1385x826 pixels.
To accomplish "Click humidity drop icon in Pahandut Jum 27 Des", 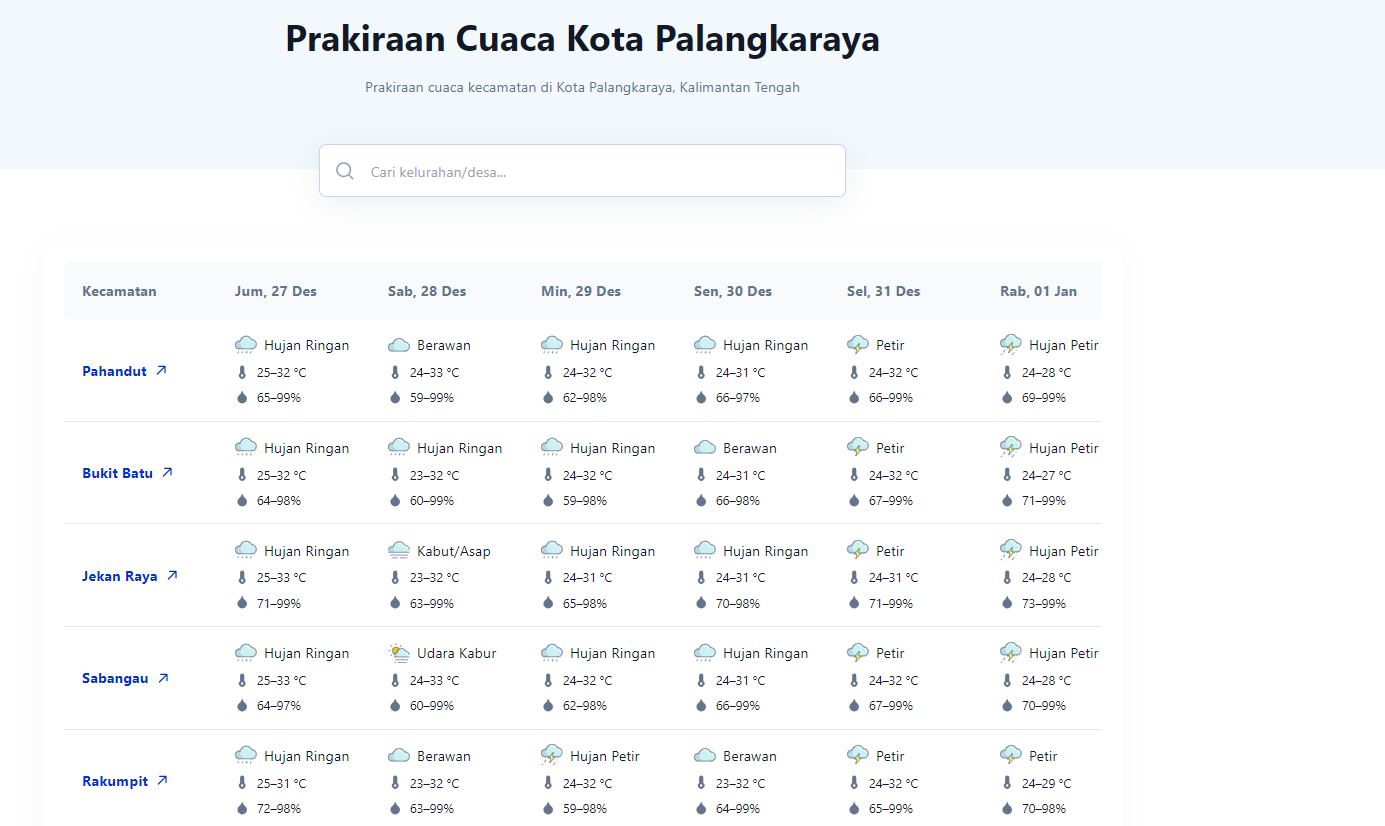I will (x=242, y=397).
